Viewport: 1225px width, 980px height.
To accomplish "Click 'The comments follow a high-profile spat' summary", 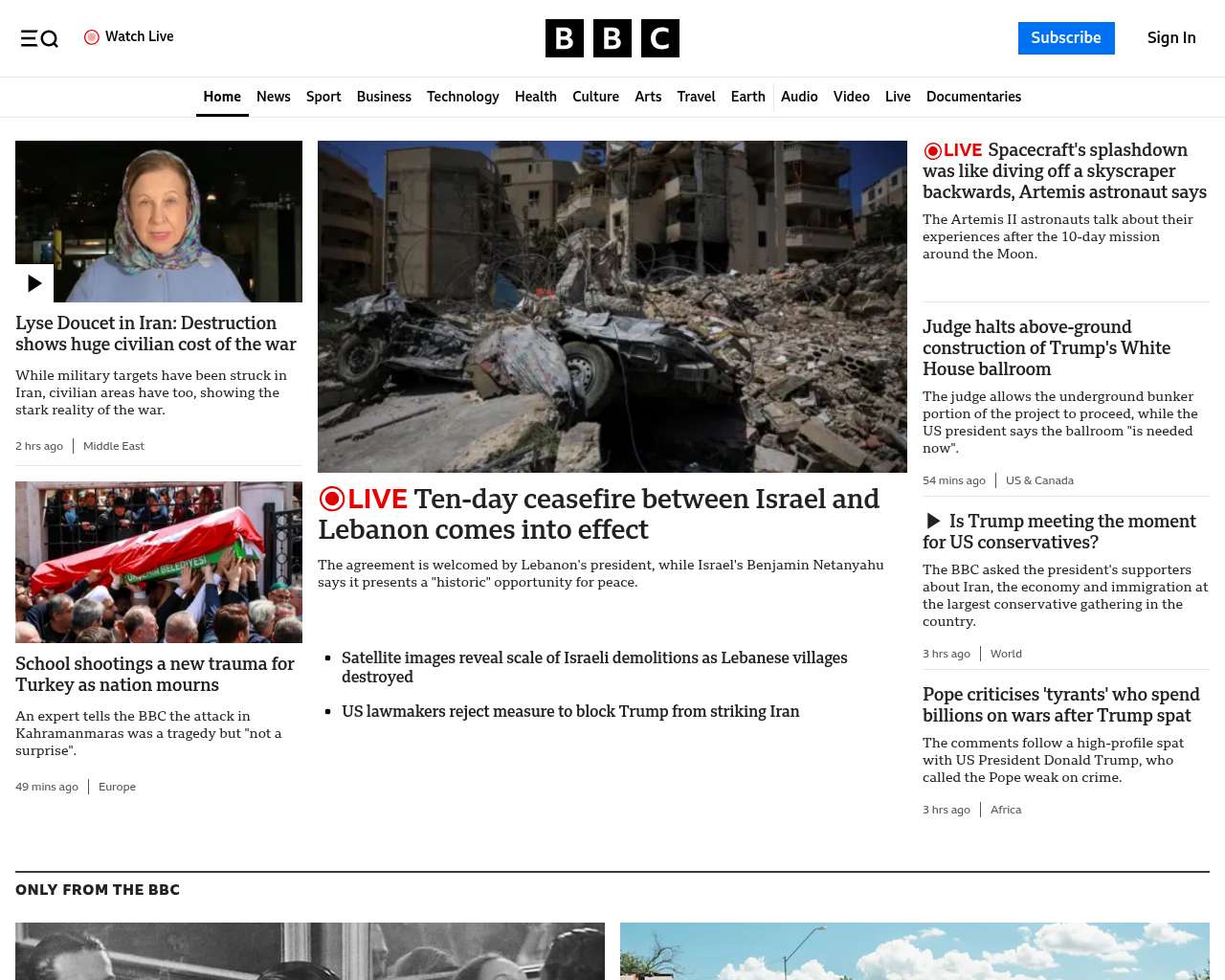I will tap(1053, 760).
